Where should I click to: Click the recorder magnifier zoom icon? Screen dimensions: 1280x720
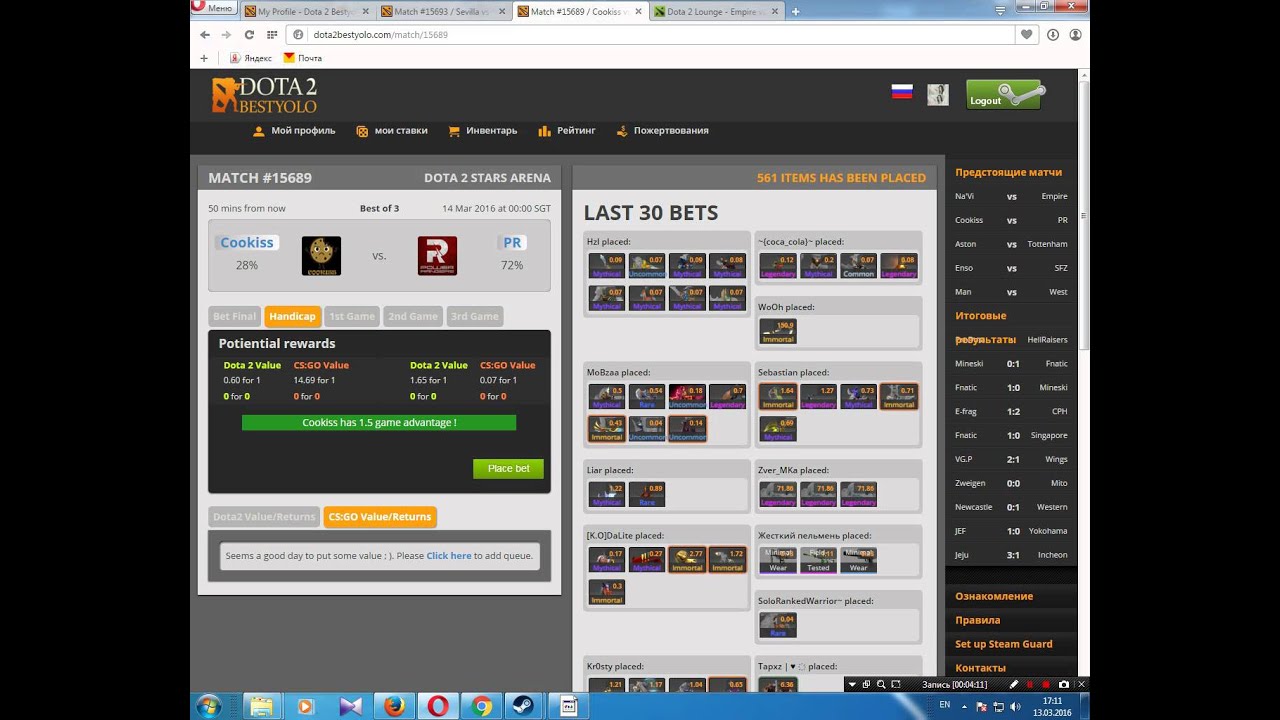(x=881, y=684)
